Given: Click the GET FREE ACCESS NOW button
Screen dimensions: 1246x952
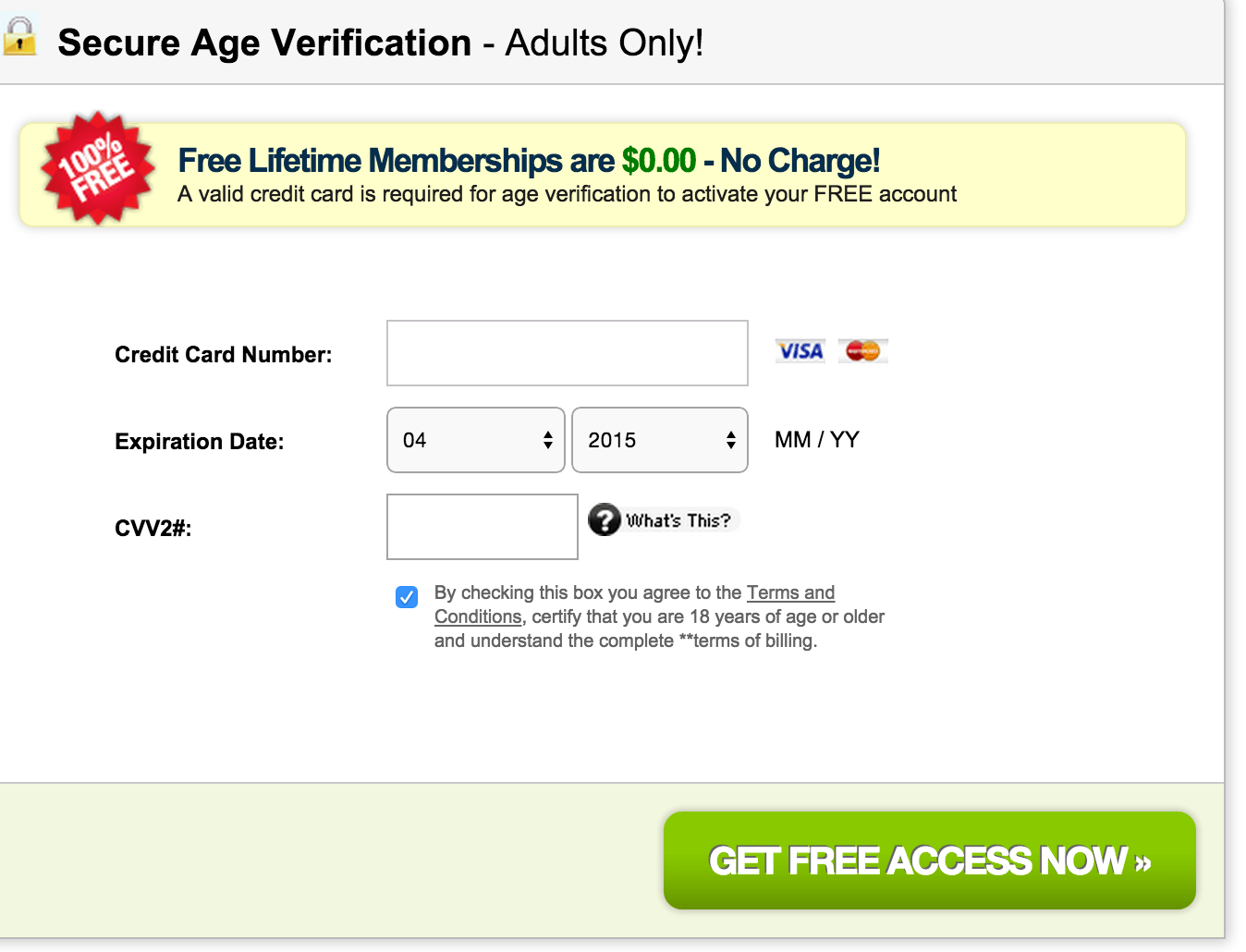Looking at the screenshot, I should (930, 860).
